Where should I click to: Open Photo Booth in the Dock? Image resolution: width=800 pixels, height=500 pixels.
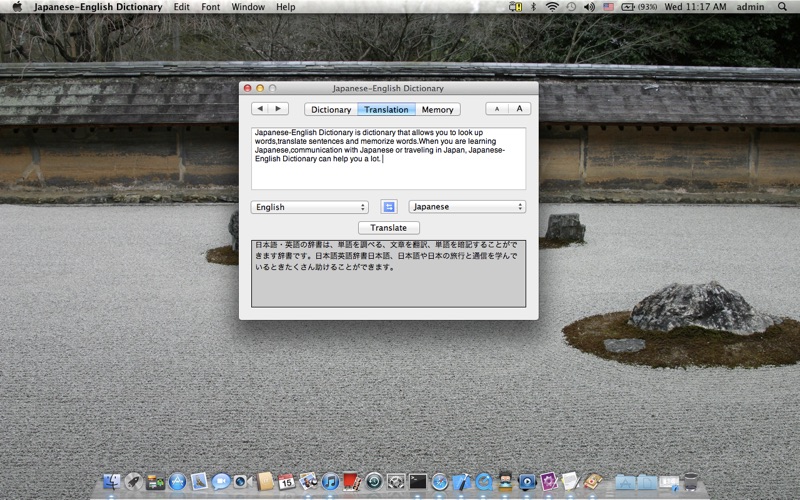coord(352,481)
